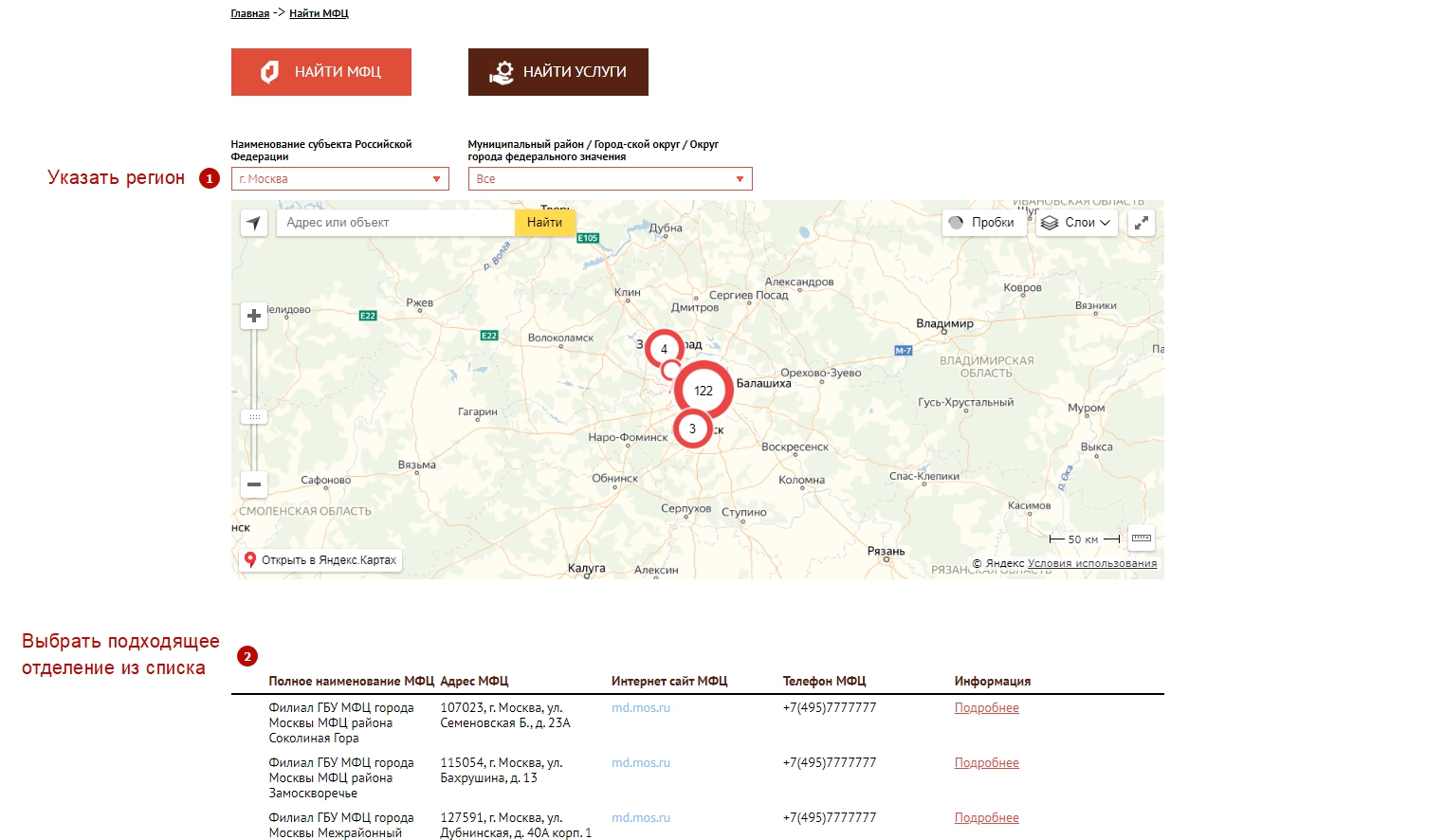
Task: Click the НАЙТИ УСЛУГИ button
Action: pos(558,72)
